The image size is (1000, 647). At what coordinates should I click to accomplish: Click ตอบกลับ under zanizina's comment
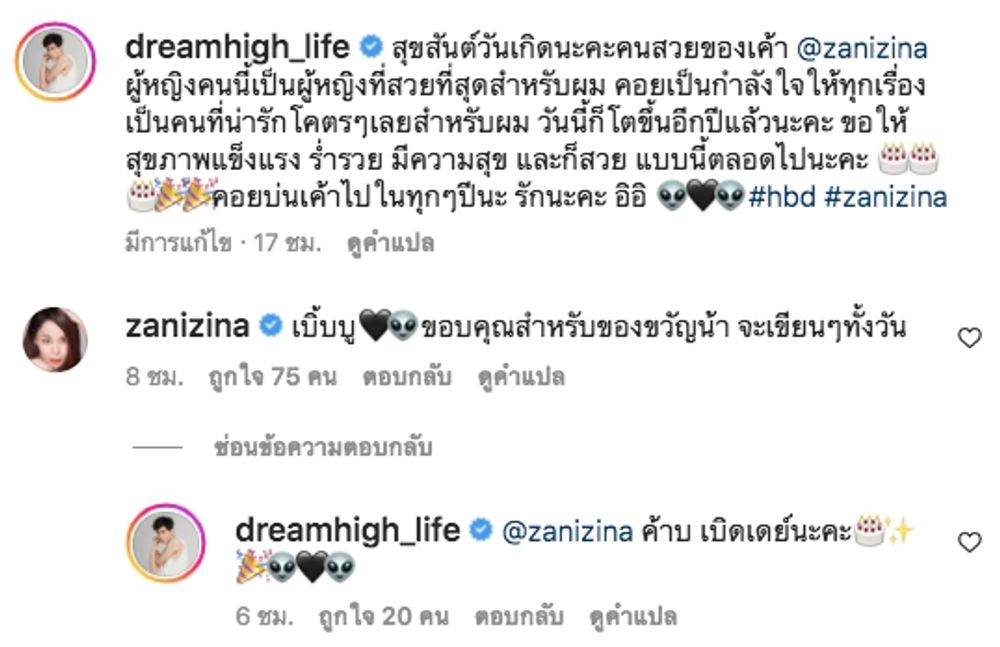[407, 376]
